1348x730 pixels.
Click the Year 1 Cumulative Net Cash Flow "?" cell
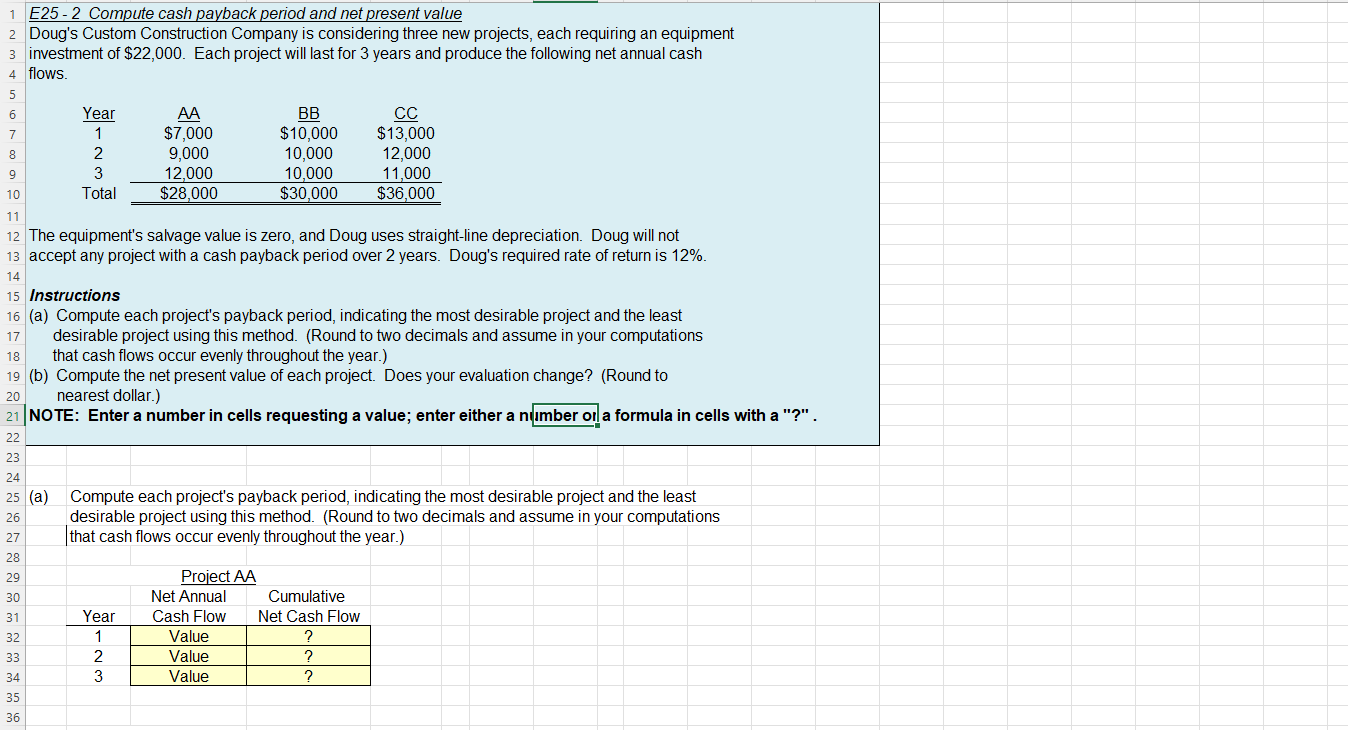pyautogui.click(x=308, y=636)
